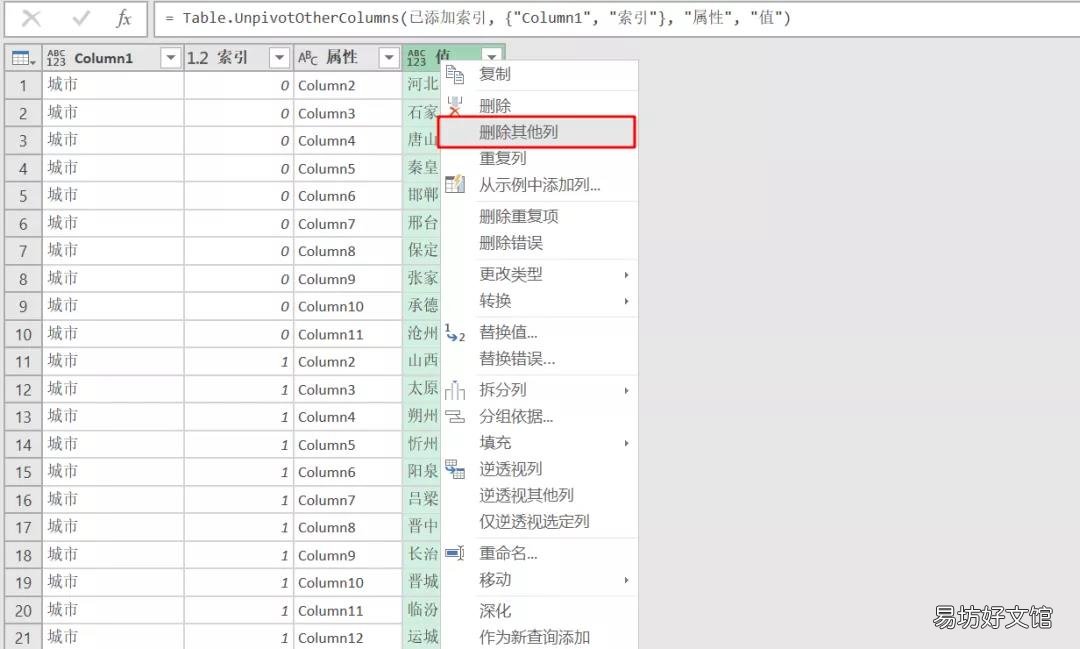Screen dimensions: 1080x649
Task: Click the split column icon beside 拆分列
Action: pyautogui.click(x=455, y=390)
